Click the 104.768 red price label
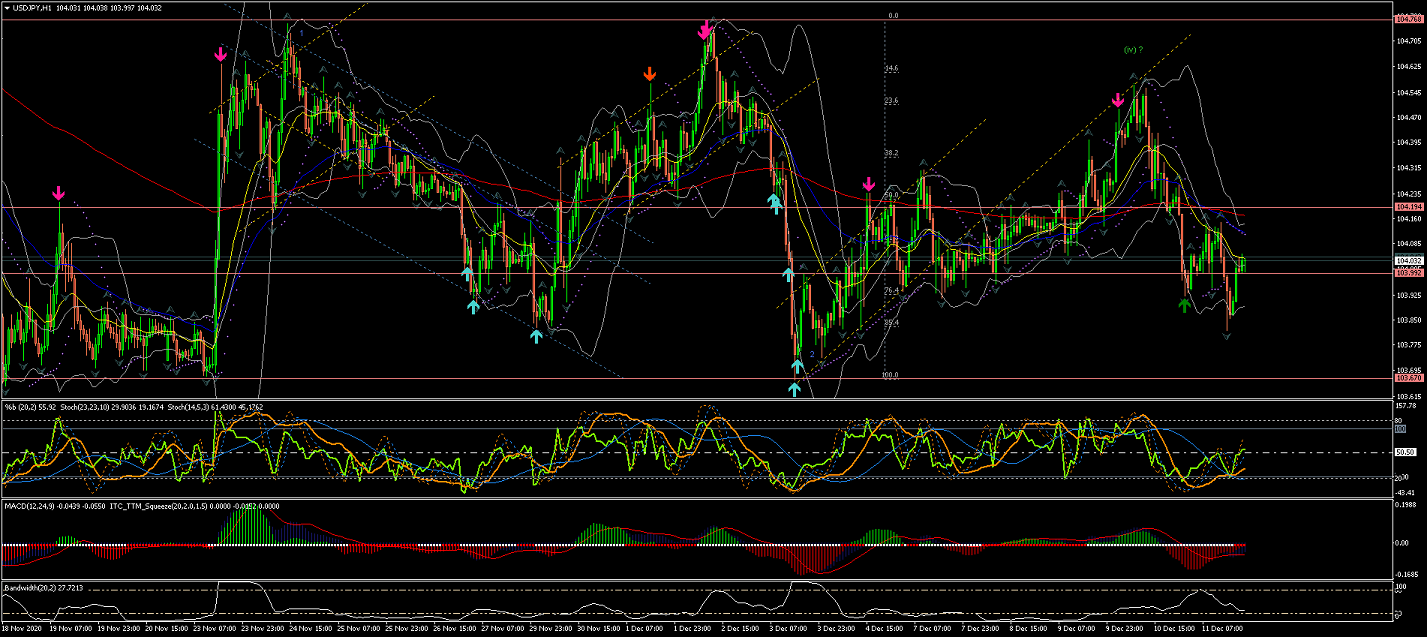Screen dimensions: 1427x637 click(1408, 19)
